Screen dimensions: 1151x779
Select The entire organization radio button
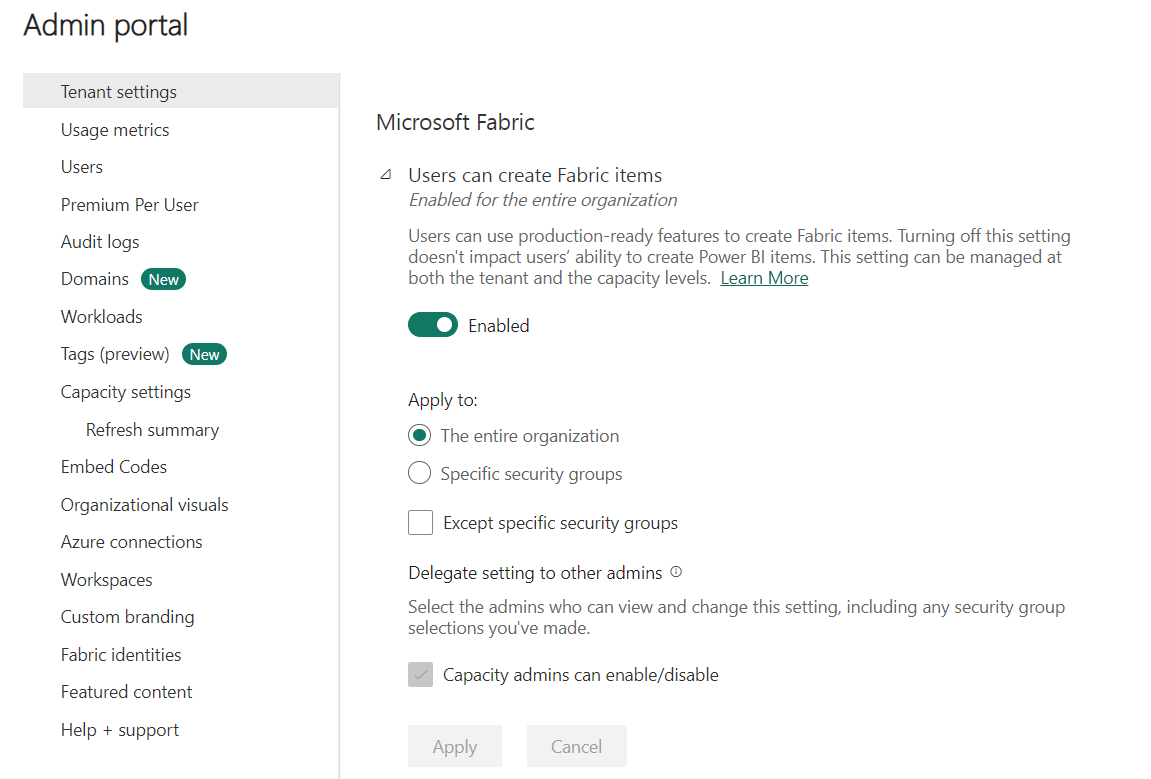419,435
